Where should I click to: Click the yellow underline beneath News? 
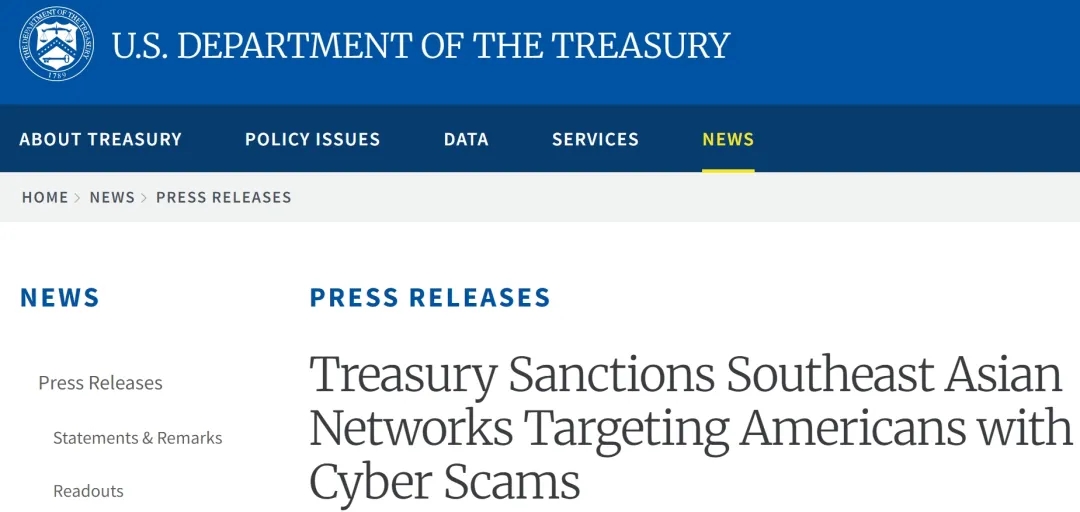click(728, 170)
